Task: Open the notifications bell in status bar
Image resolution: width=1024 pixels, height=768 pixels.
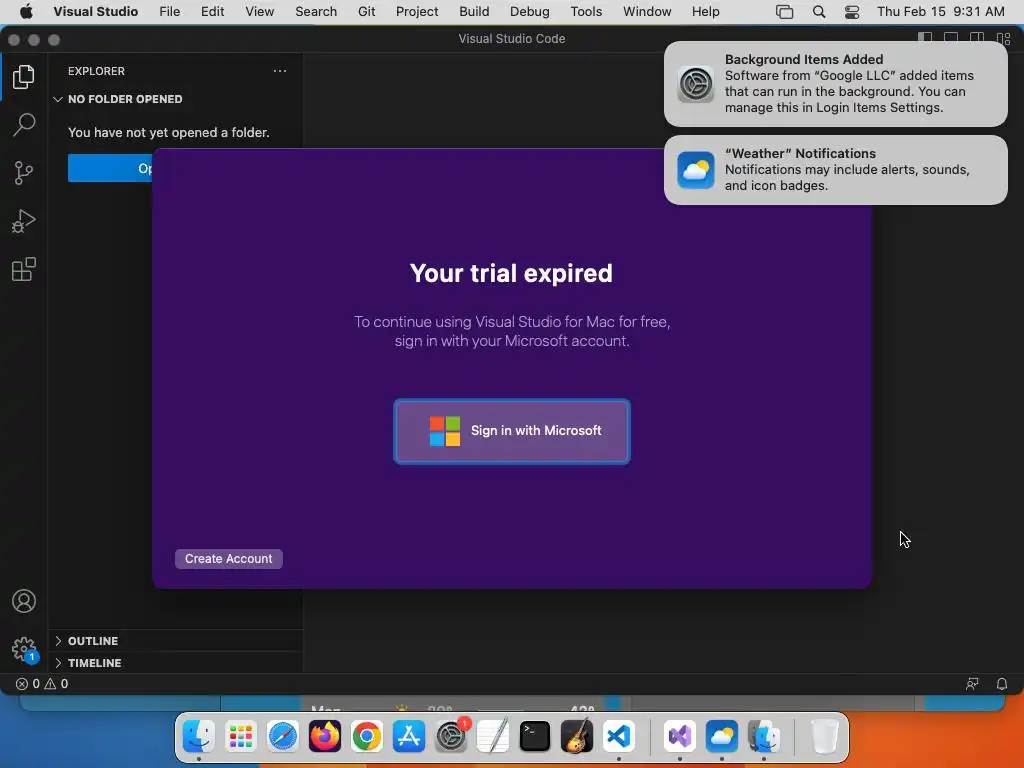Action: pyautogui.click(x=1001, y=684)
